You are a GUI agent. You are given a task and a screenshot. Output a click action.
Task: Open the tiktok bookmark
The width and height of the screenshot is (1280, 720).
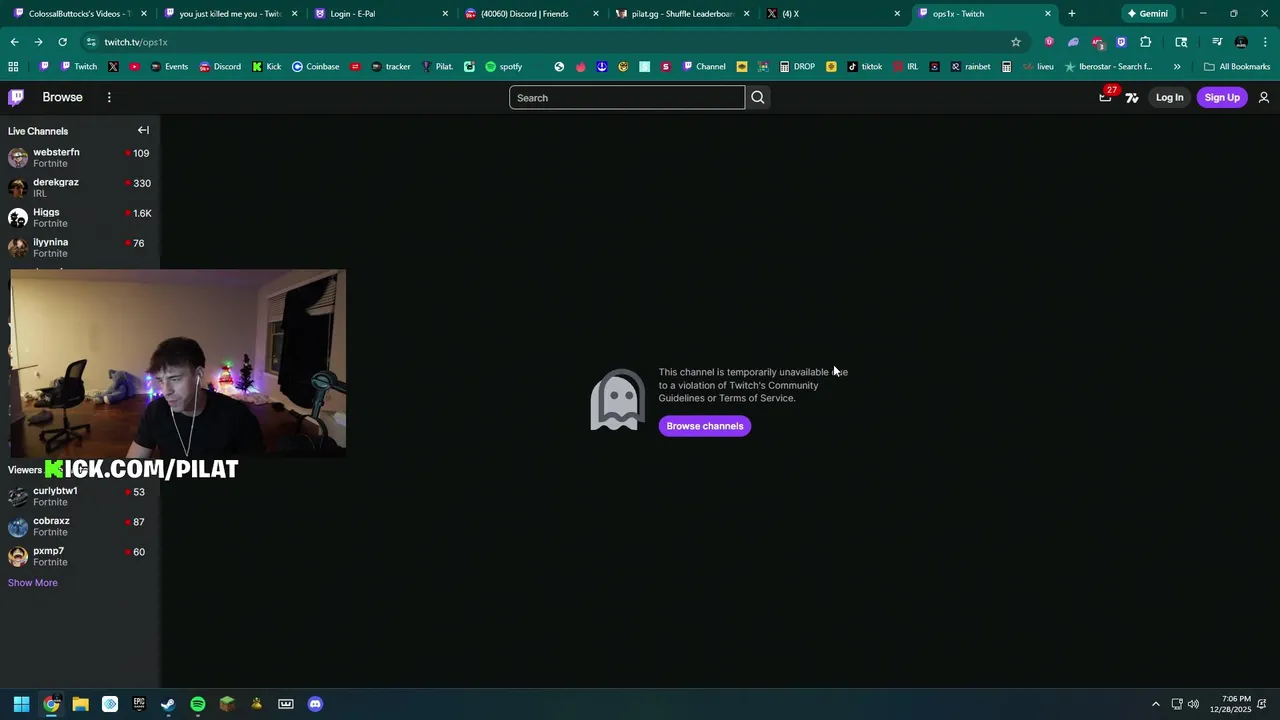click(x=865, y=66)
